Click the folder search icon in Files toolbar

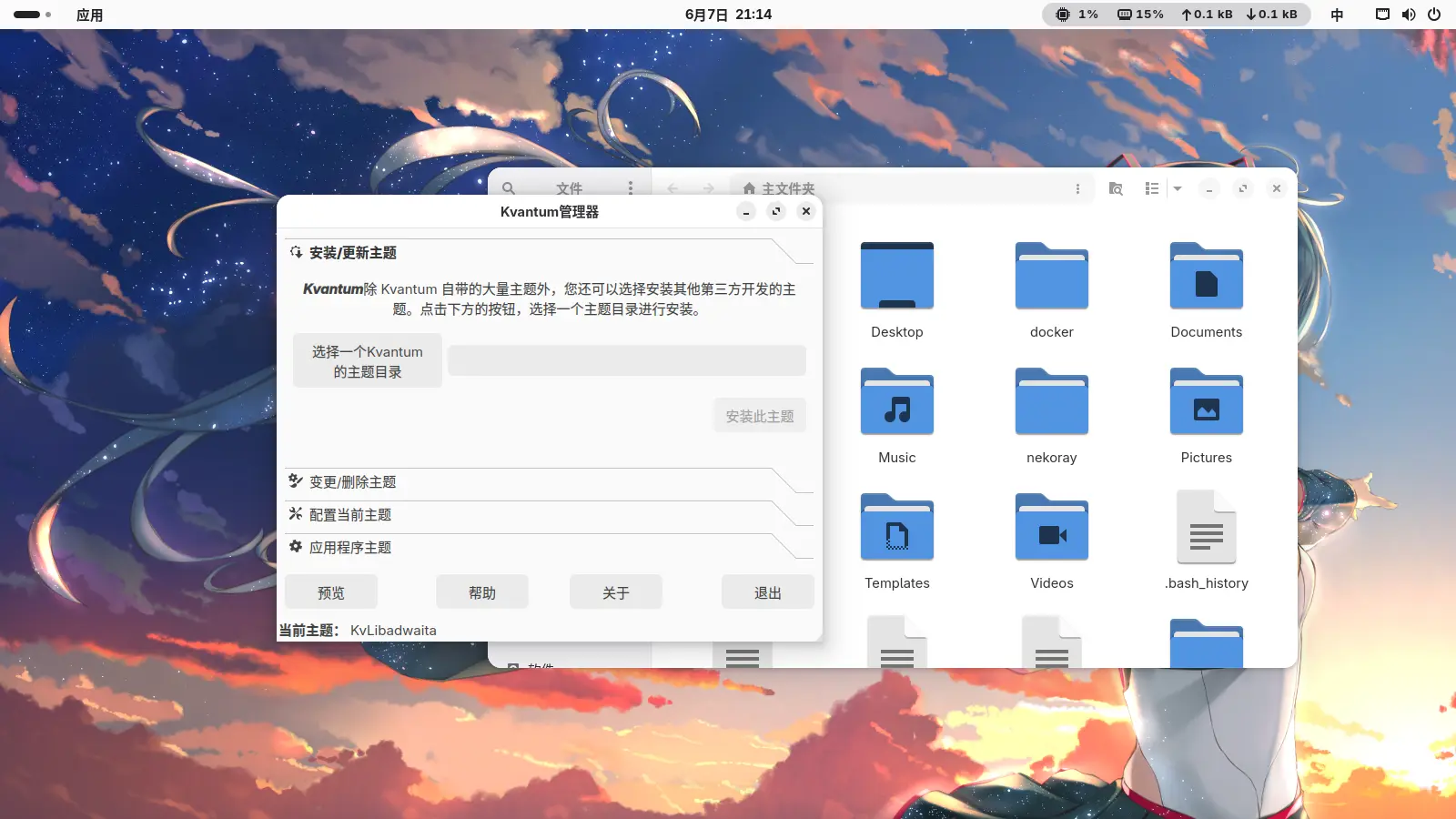coord(1116,188)
